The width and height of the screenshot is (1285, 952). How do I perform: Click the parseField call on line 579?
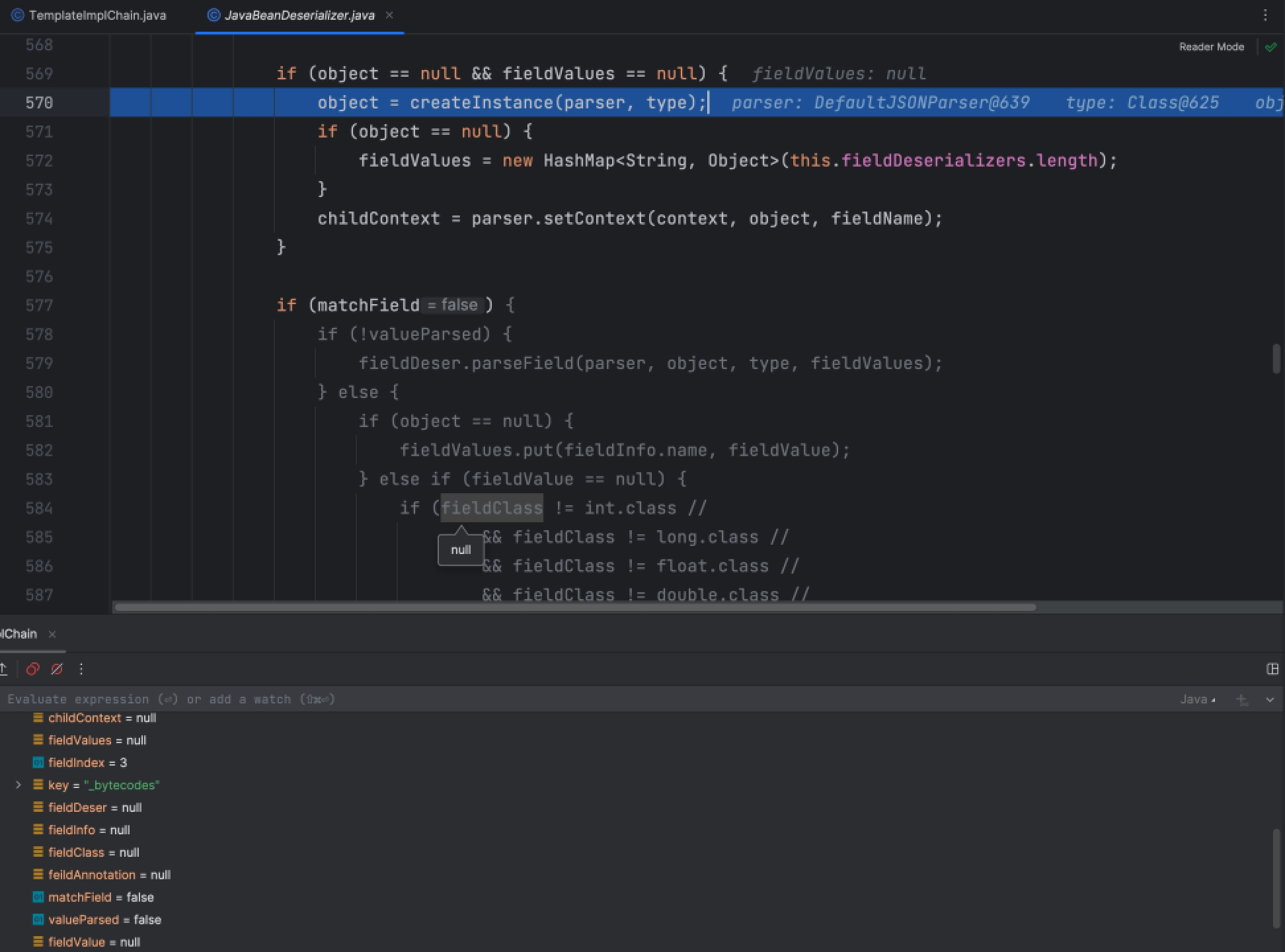tap(522, 364)
